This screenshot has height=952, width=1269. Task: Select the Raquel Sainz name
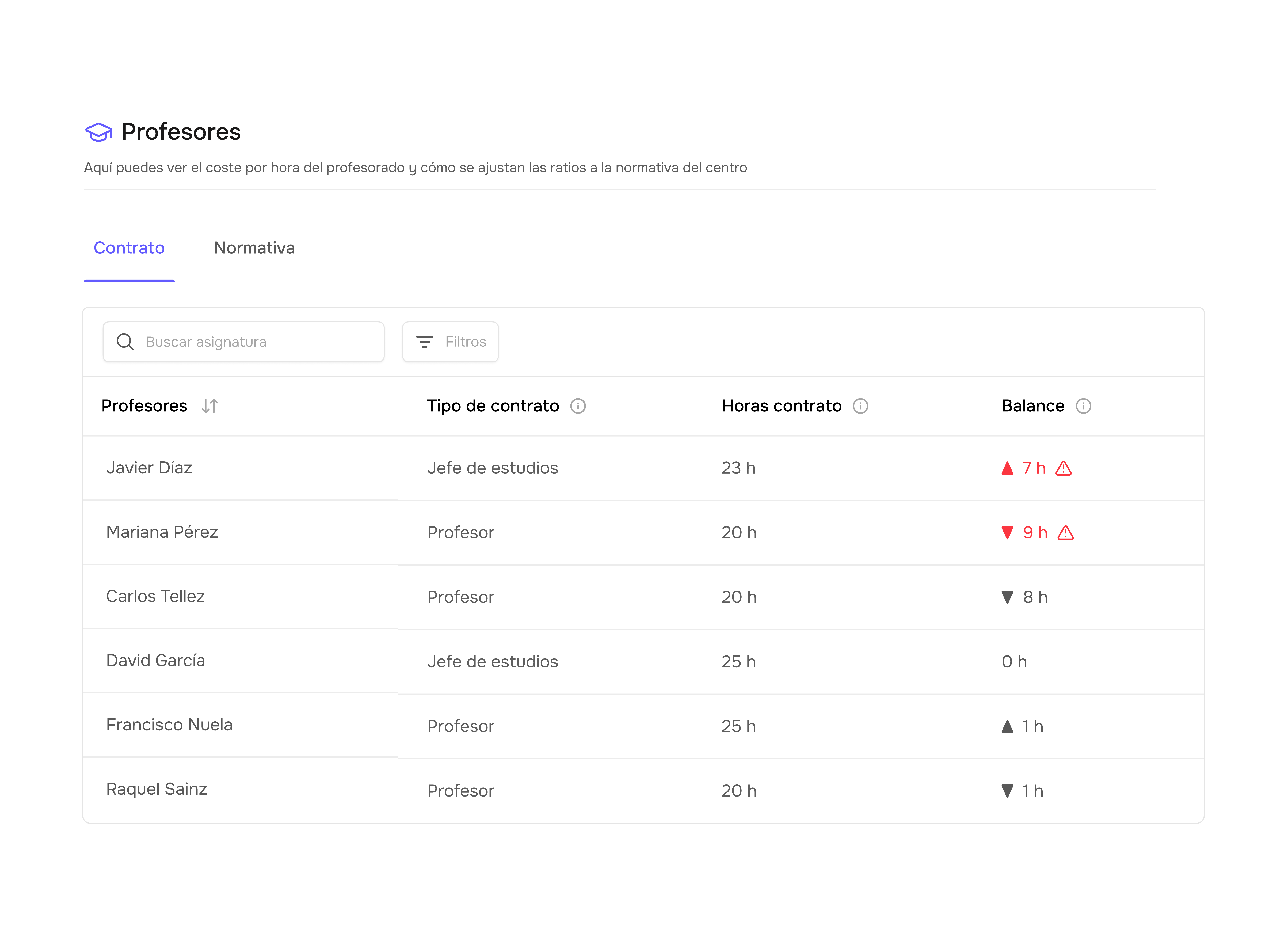[157, 790]
